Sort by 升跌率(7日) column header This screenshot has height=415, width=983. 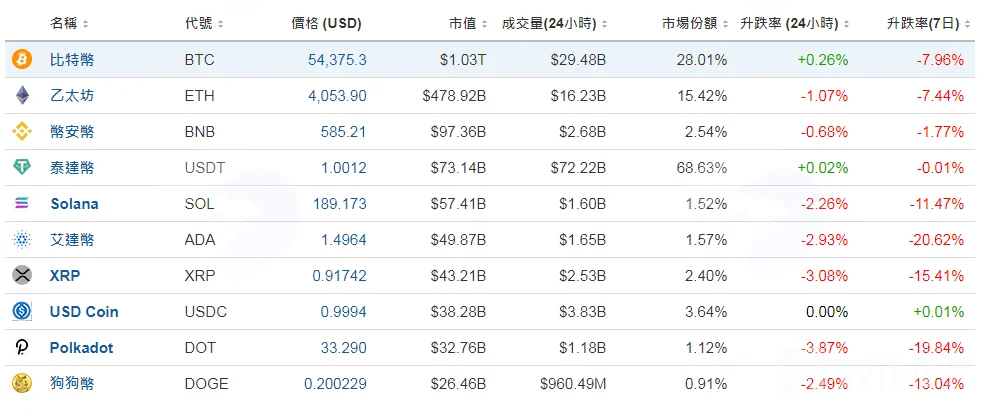[926, 24]
